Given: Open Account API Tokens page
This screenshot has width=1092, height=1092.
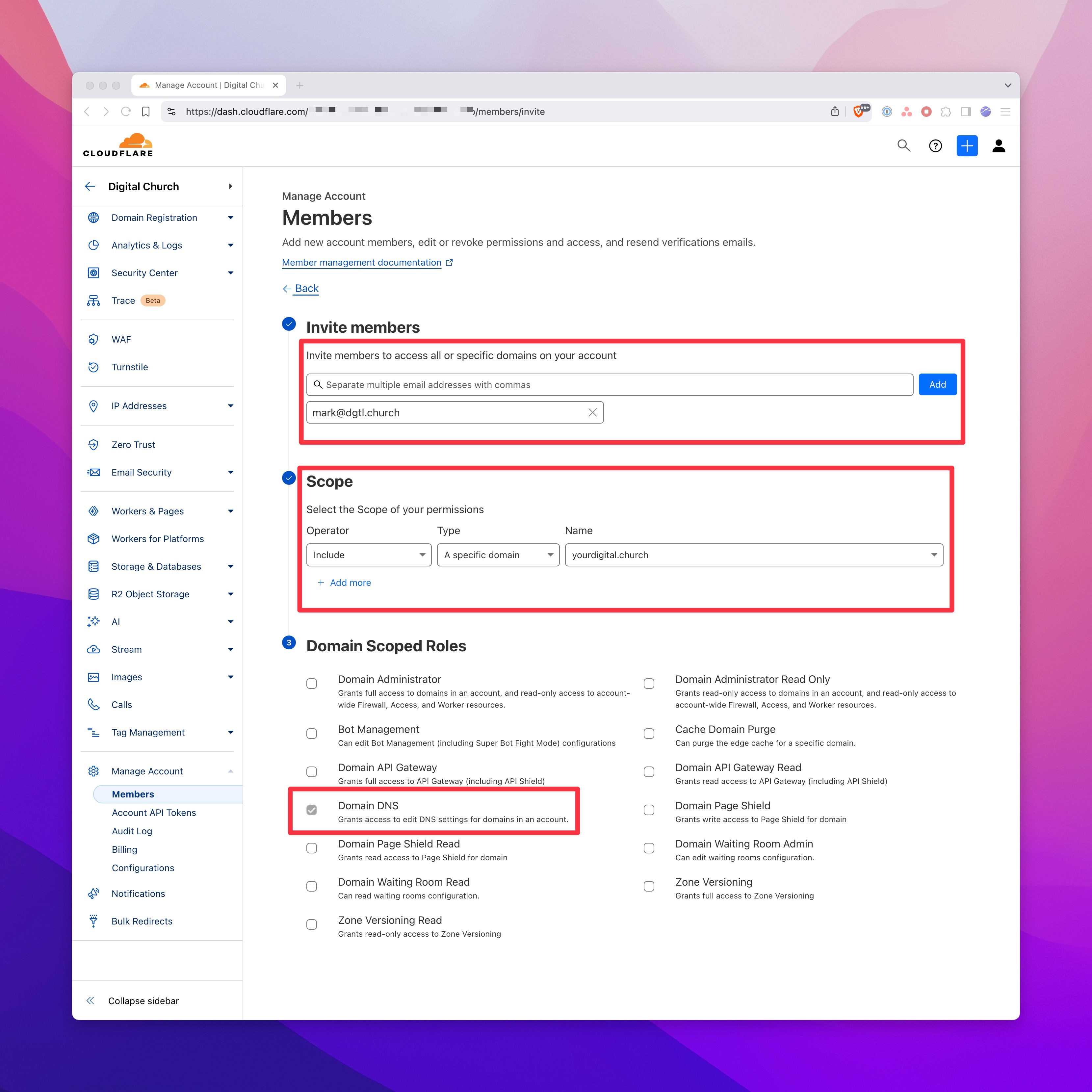Looking at the screenshot, I should [154, 812].
